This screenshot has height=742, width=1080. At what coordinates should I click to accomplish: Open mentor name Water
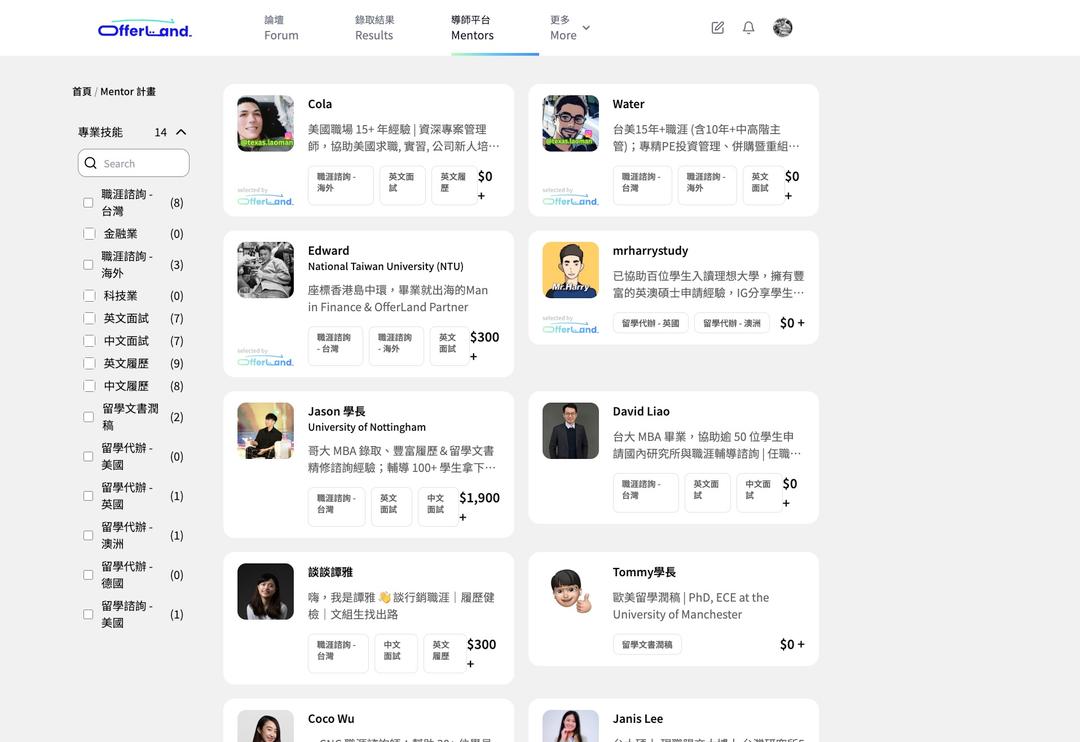[x=628, y=104]
